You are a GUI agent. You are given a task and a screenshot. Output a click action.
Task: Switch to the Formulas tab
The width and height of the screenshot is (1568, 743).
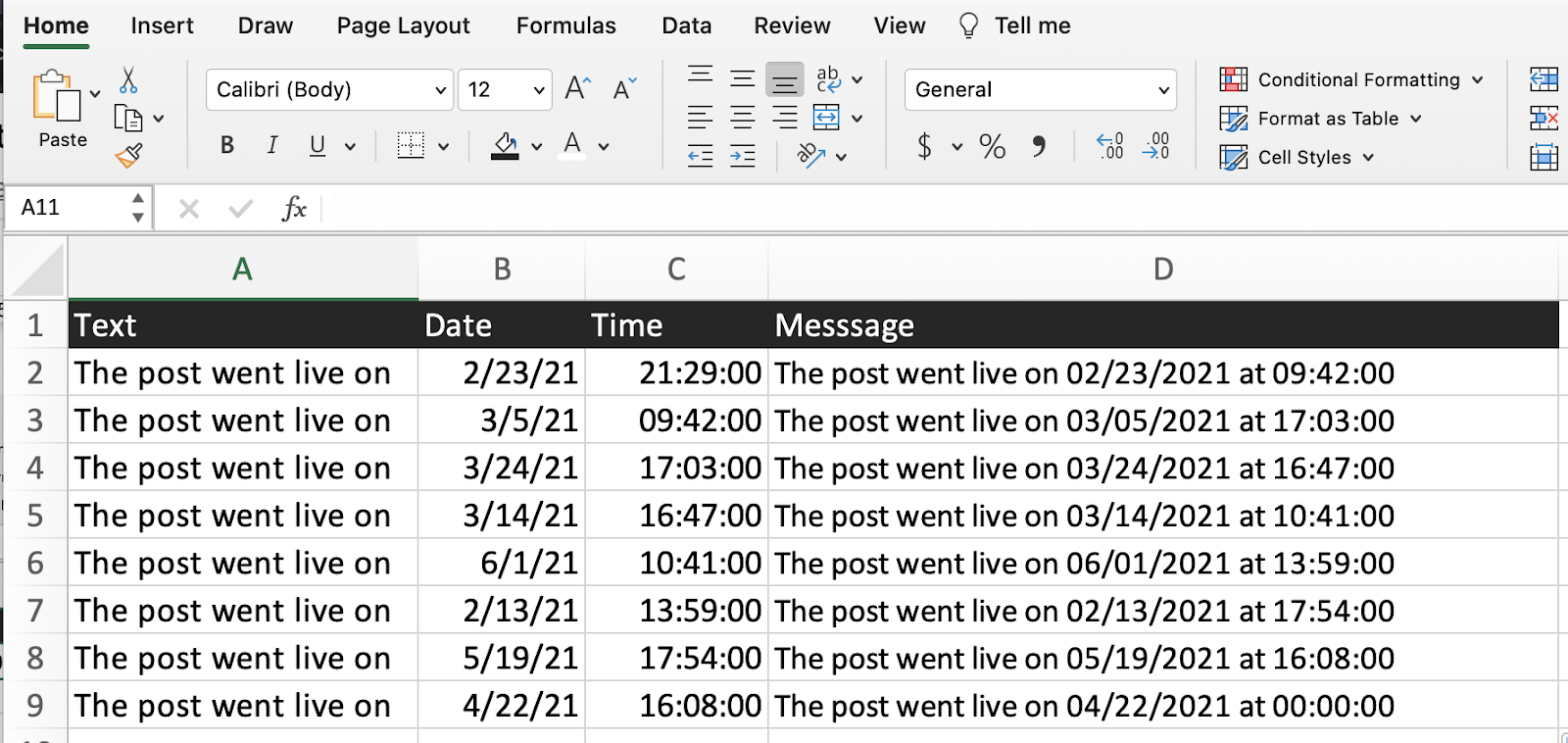tap(565, 25)
